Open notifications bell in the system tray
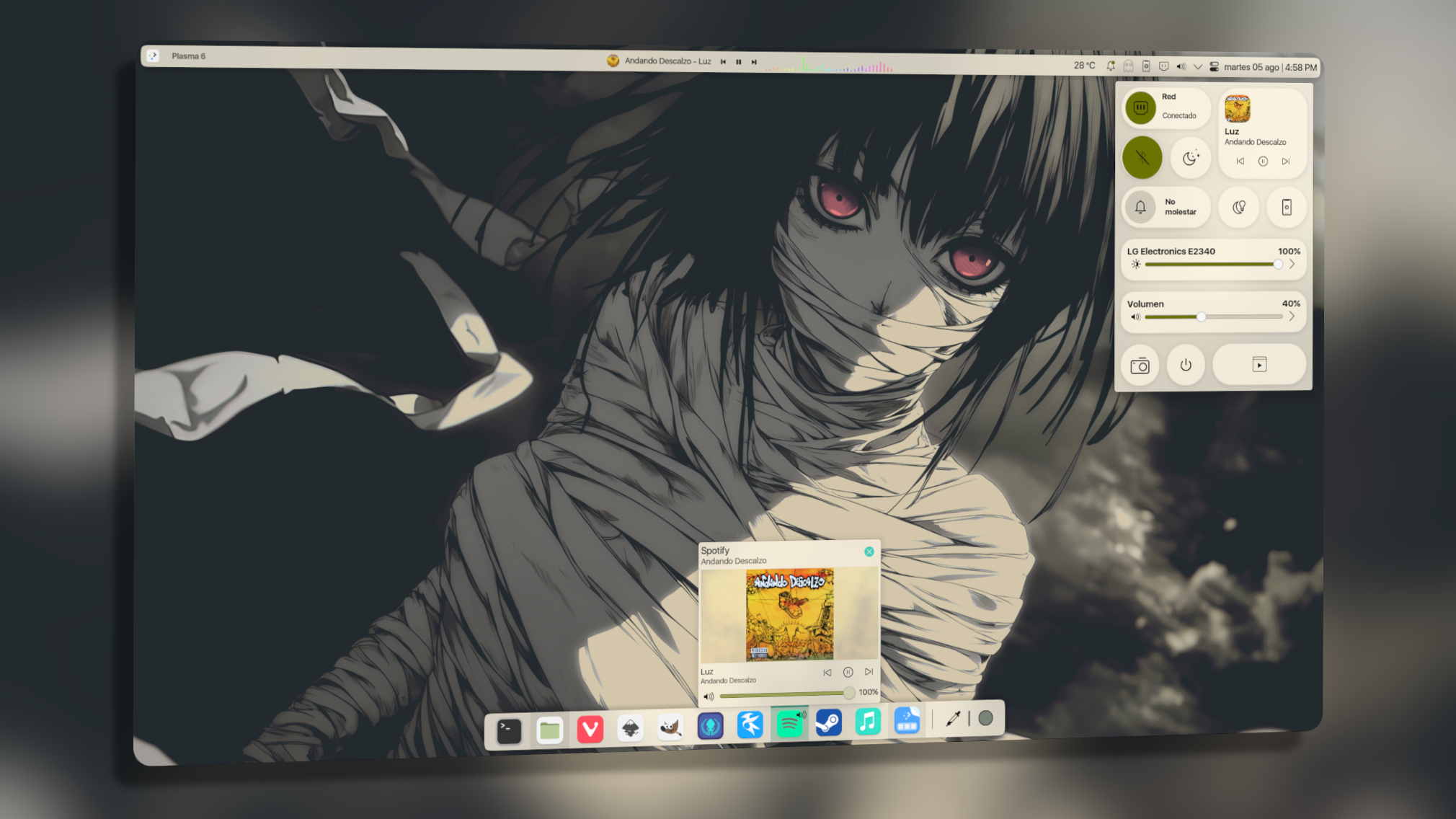 pos(1111,66)
